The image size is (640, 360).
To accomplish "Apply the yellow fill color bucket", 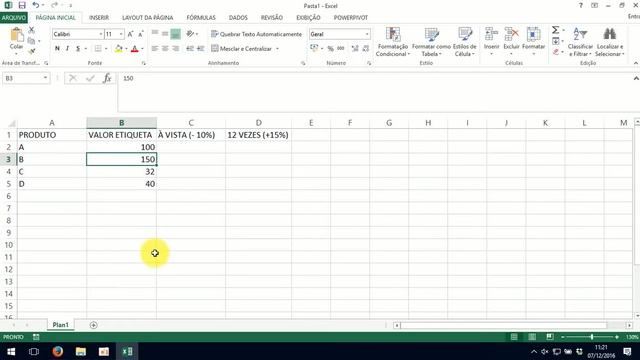I will click(118, 49).
